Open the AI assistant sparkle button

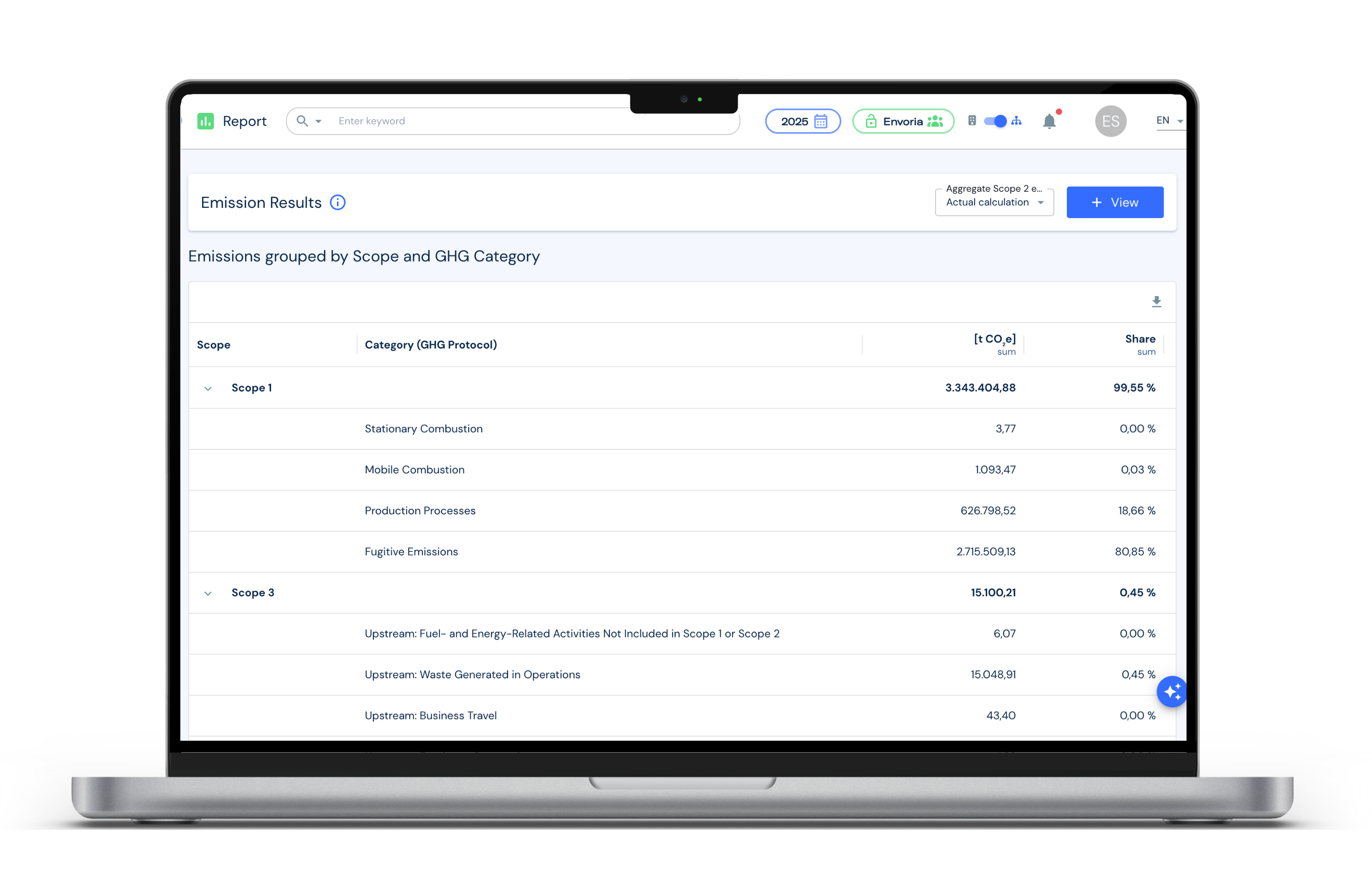pyautogui.click(x=1171, y=691)
